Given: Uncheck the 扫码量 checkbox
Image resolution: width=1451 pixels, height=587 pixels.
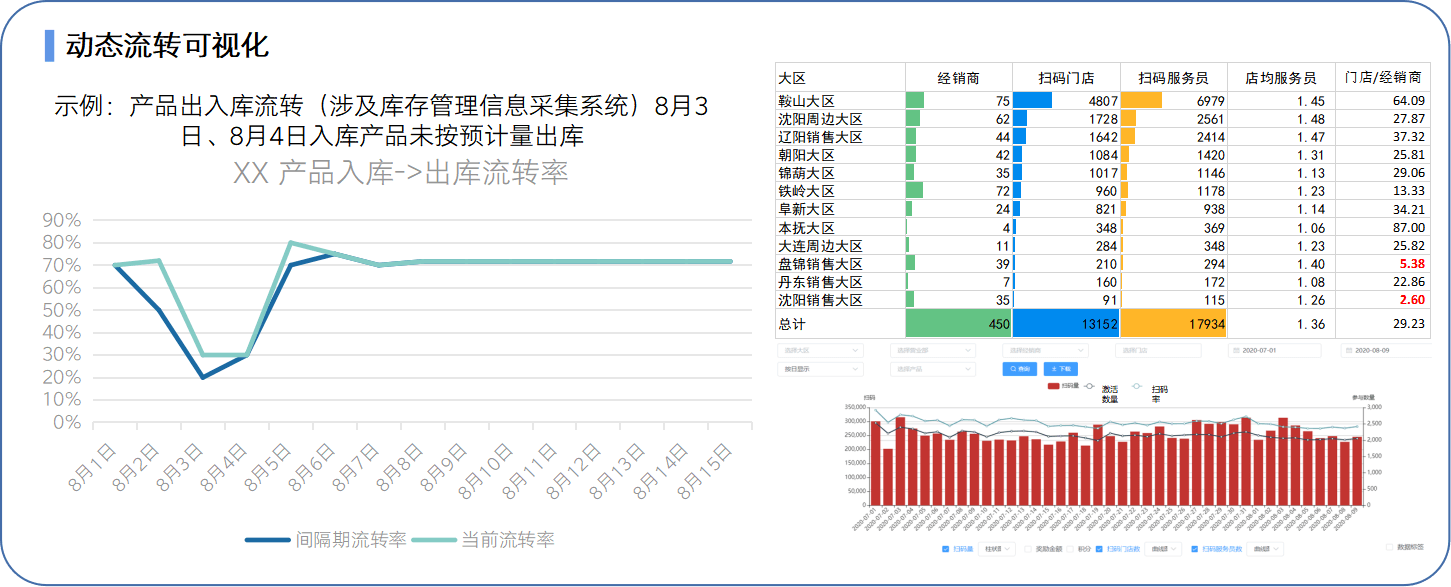Looking at the screenshot, I should (946, 549).
